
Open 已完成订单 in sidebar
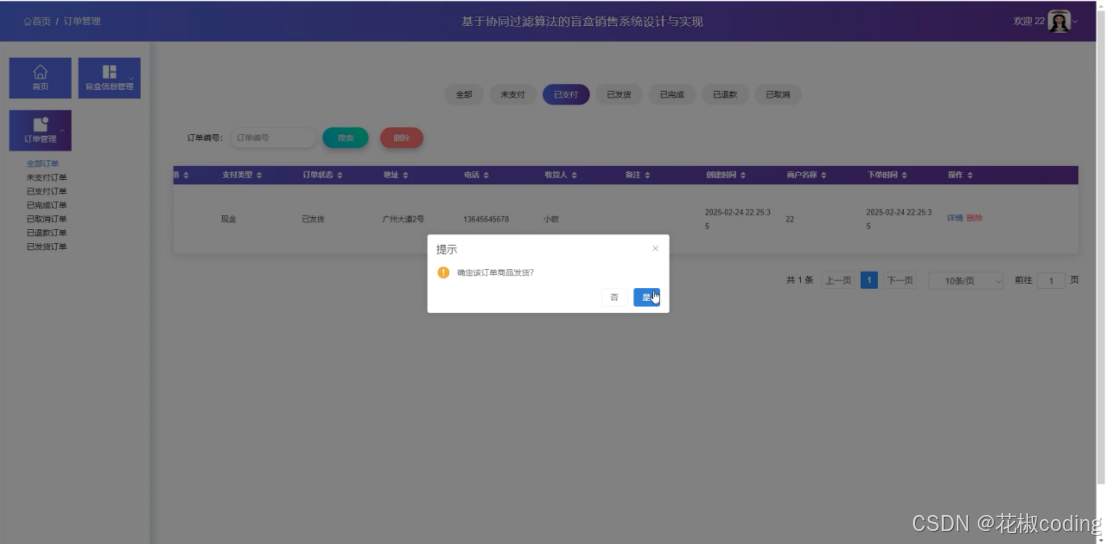(47, 205)
